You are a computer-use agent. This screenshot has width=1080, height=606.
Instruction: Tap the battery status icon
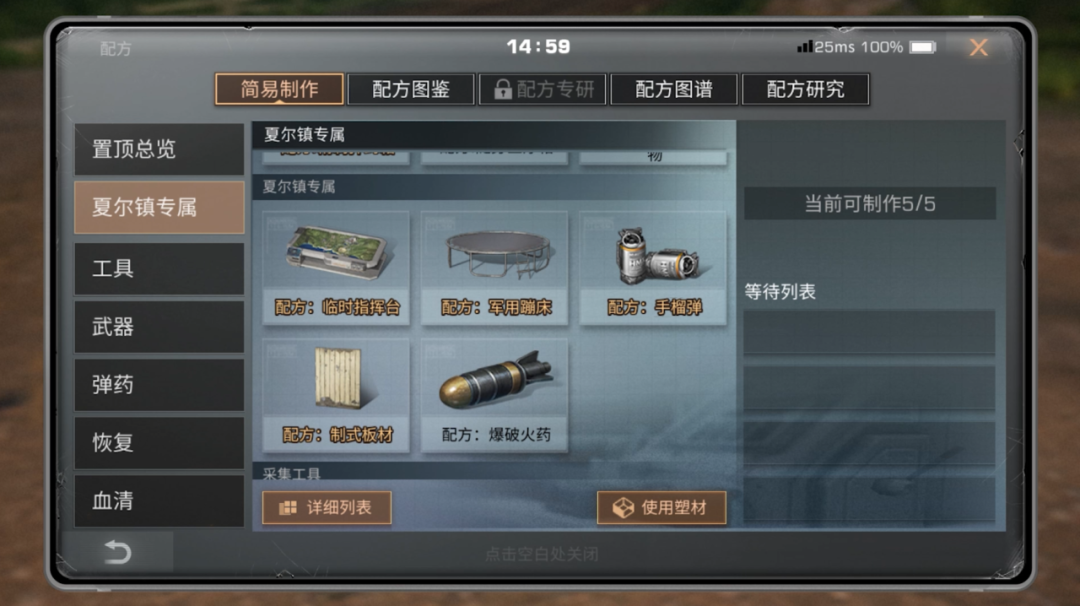click(x=922, y=48)
